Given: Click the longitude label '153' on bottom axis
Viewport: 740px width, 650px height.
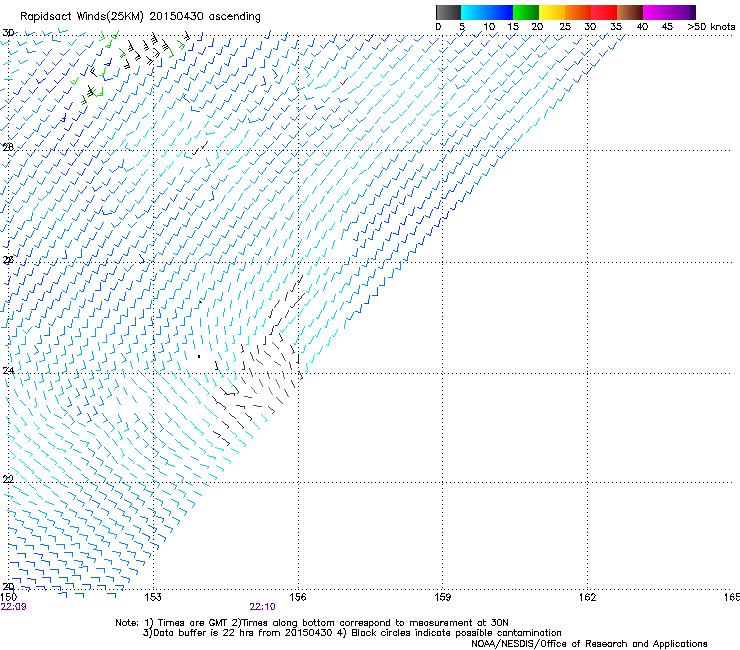Looking at the screenshot, I should (153, 597).
